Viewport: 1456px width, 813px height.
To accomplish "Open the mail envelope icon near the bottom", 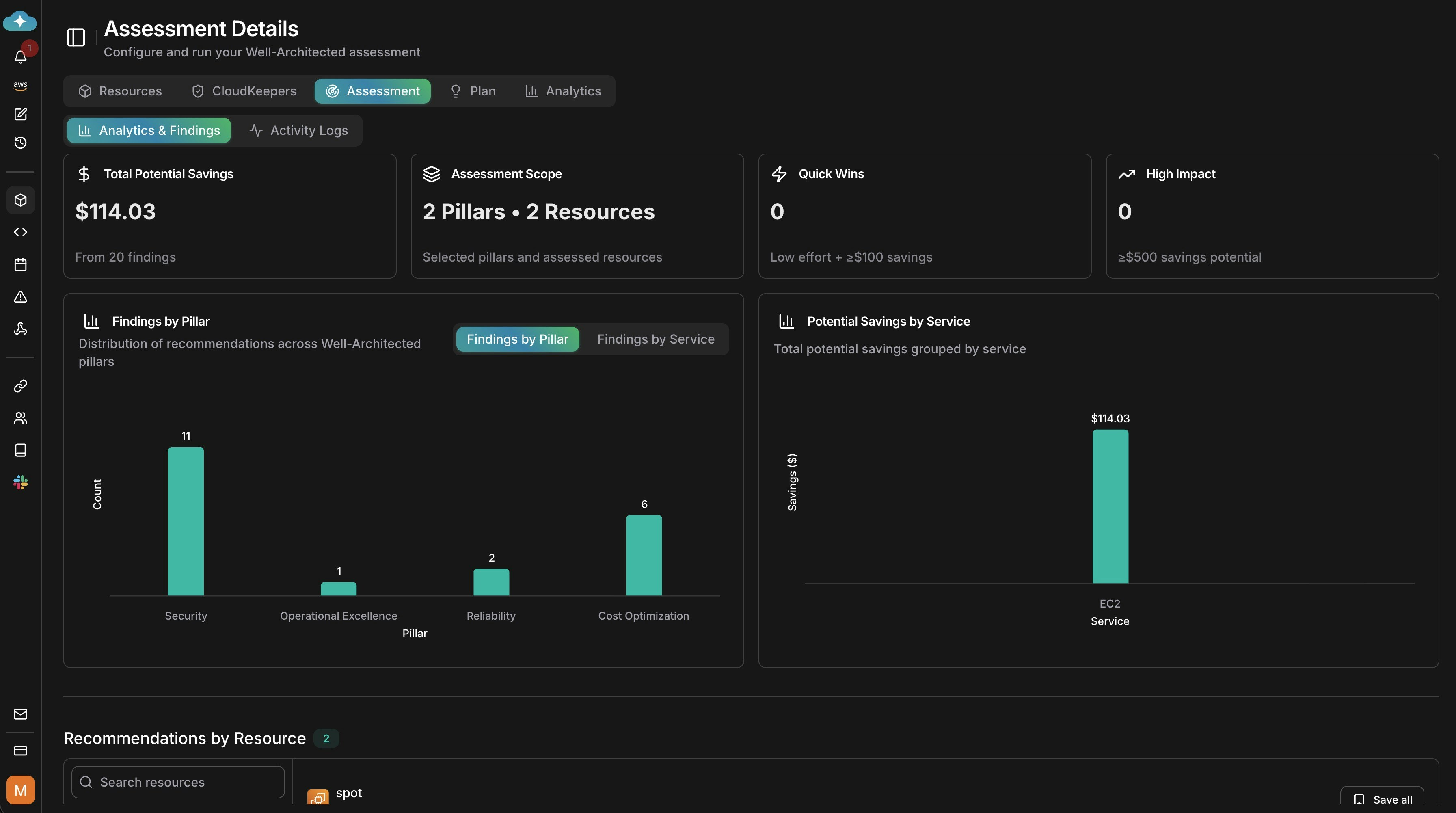I will (x=20, y=714).
